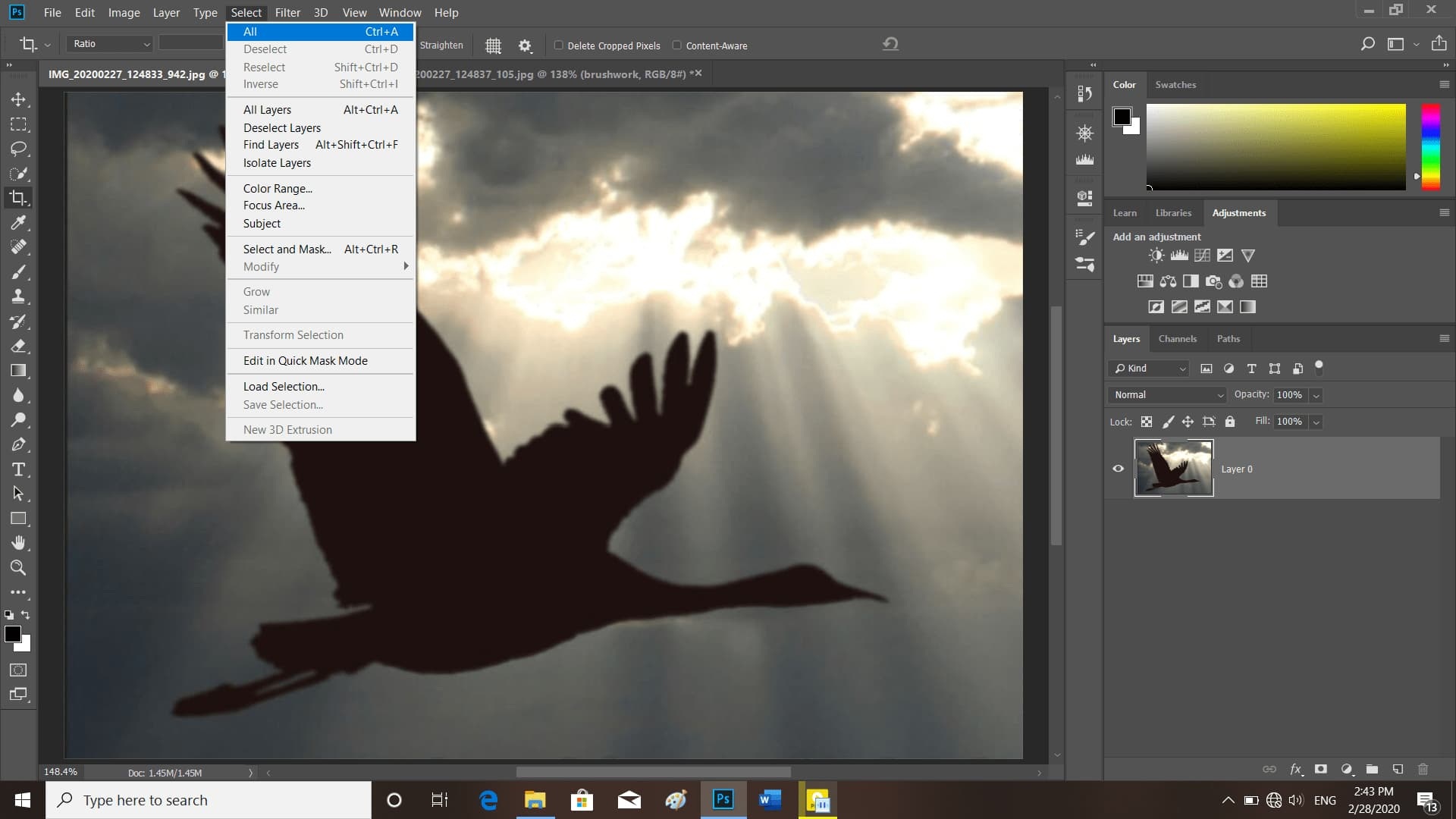Image resolution: width=1456 pixels, height=819 pixels.
Task: Select the Eyedropper tool
Action: (18, 222)
